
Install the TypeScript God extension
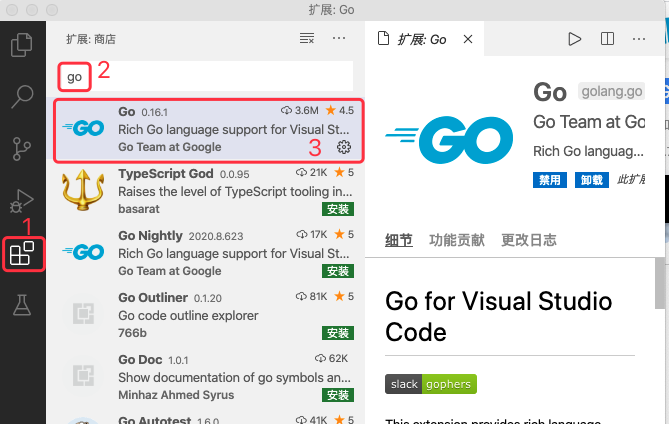(x=337, y=210)
